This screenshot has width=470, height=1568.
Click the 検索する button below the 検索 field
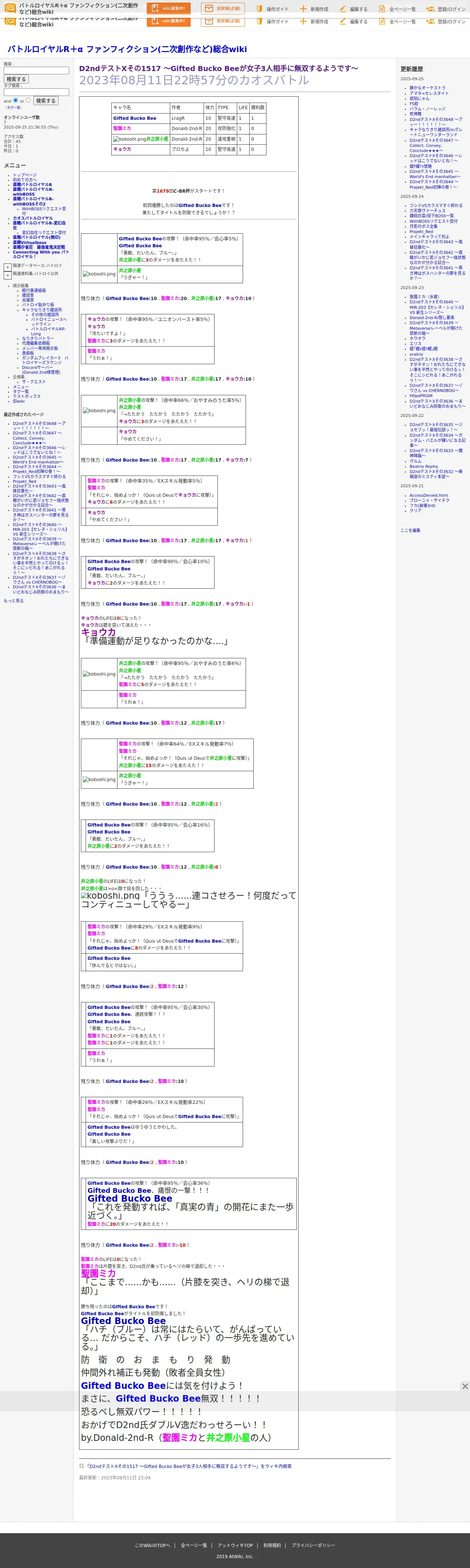click(x=16, y=79)
